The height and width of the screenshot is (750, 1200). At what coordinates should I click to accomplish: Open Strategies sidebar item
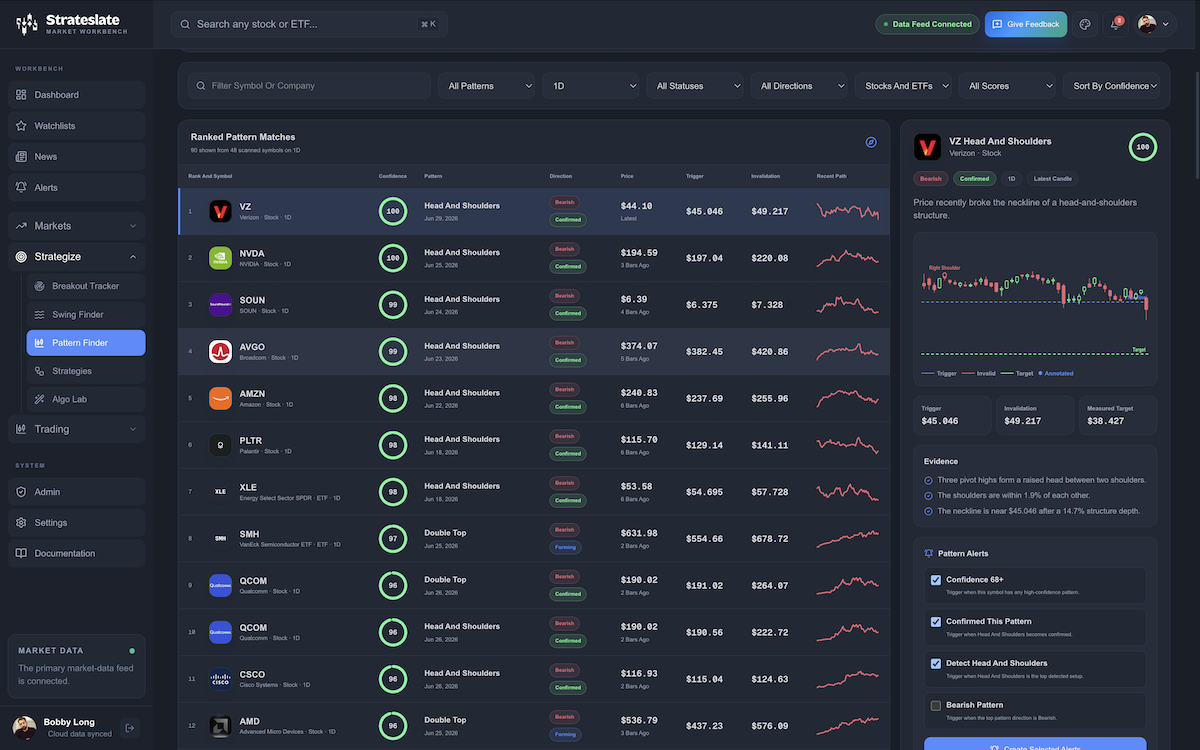click(86, 371)
